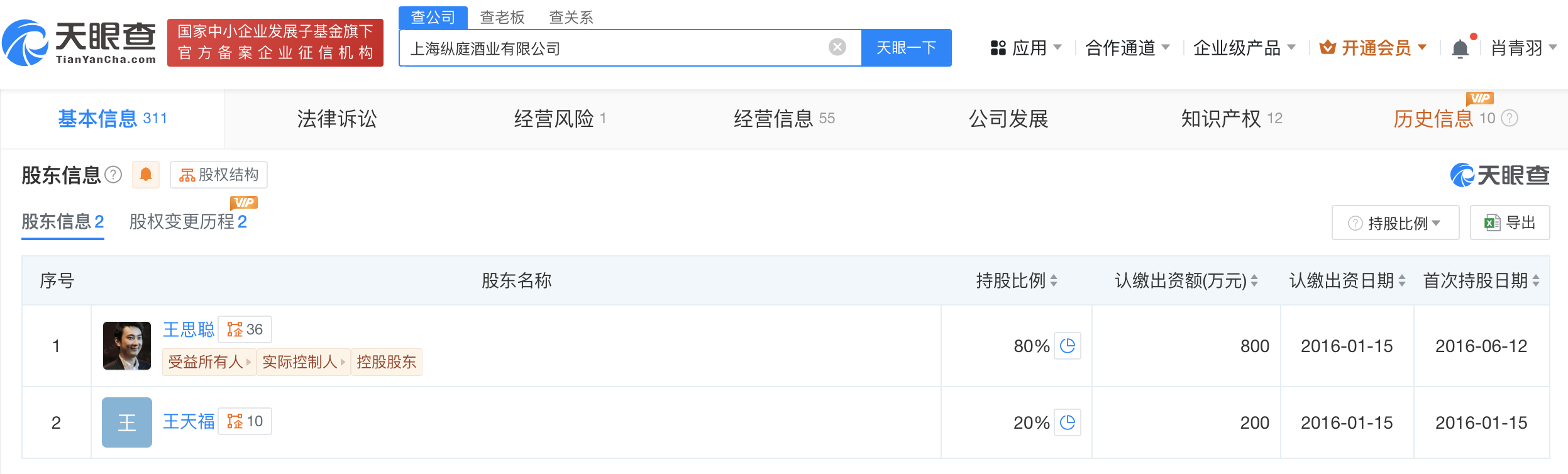Click help icon next to 历史信息
1568x474 pixels.
coord(1510,118)
